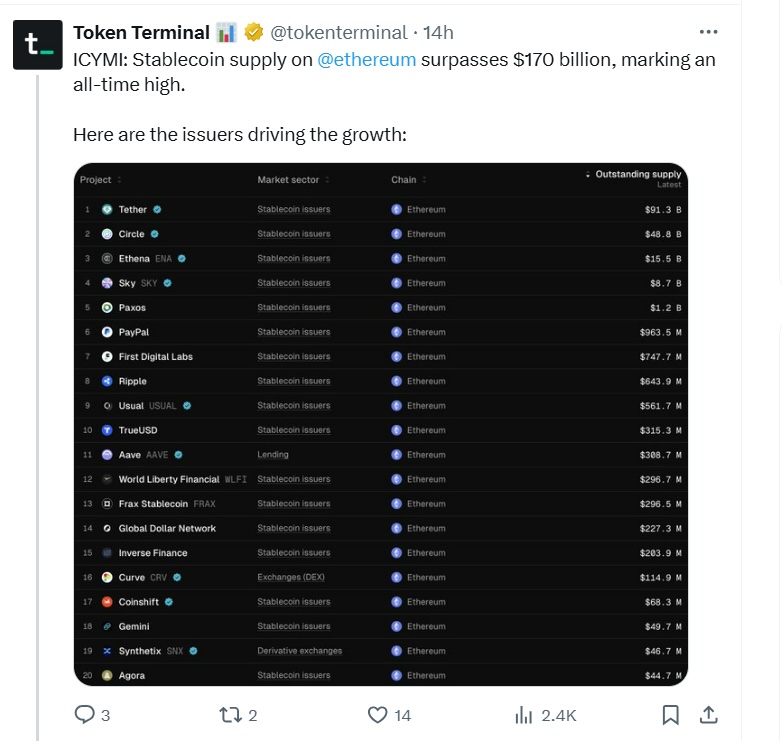Open the @ethereum mention link
782x741 pixels.
coord(367,59)
